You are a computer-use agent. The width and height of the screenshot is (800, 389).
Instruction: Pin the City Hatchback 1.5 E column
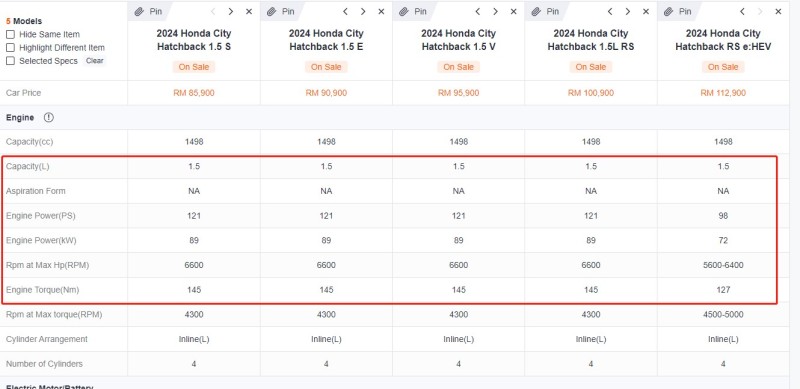click(x=281, y=11)
